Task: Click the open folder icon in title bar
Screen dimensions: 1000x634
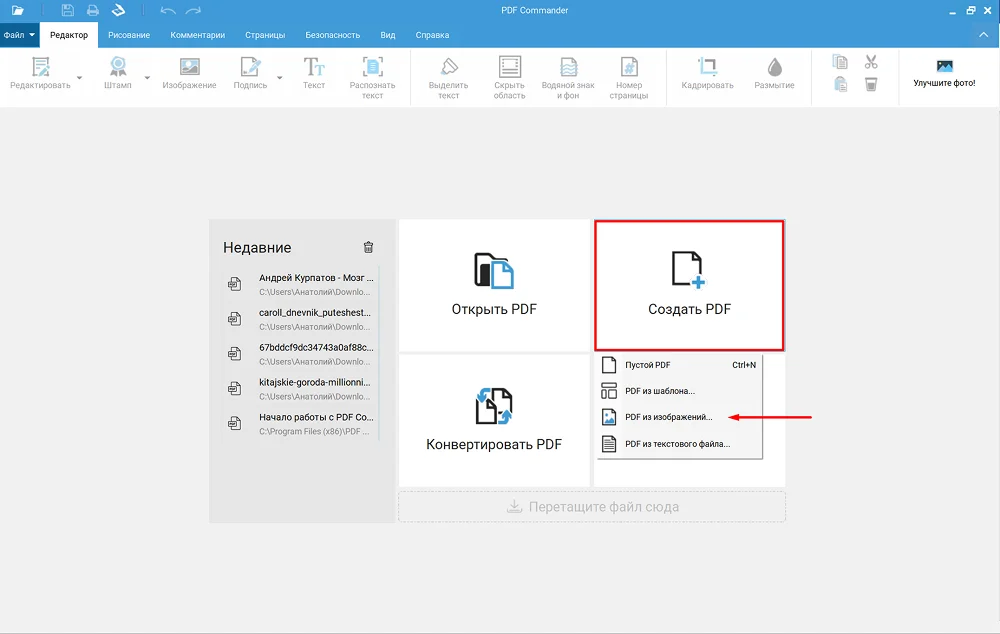Action: [18, 10]
